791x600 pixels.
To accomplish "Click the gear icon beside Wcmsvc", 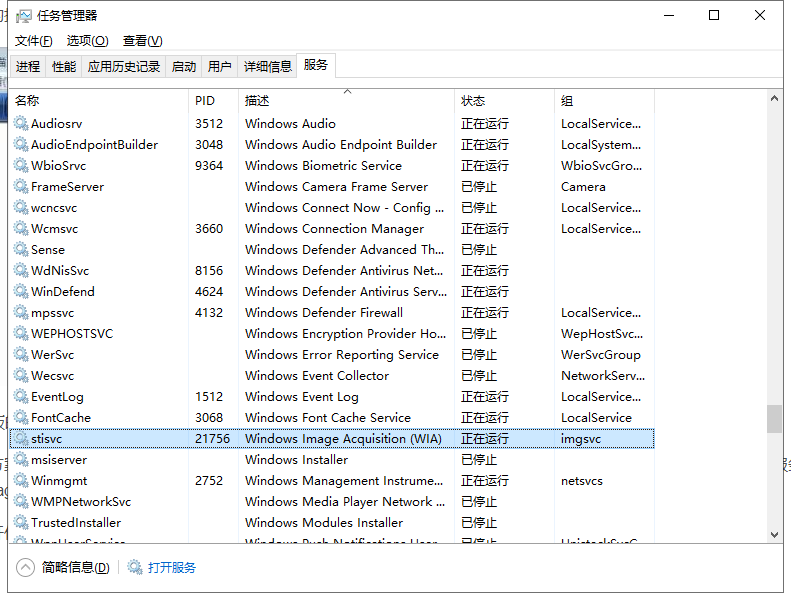I will 21,228.
